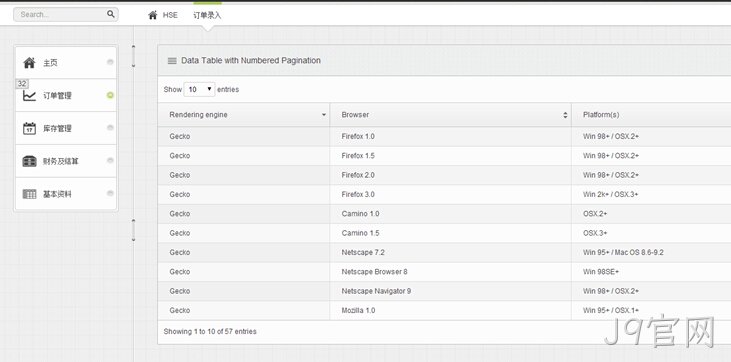Toggle the indicator dot beside 基本资料
The height and width of the screenshot is (362, 731).
[110, 193]
